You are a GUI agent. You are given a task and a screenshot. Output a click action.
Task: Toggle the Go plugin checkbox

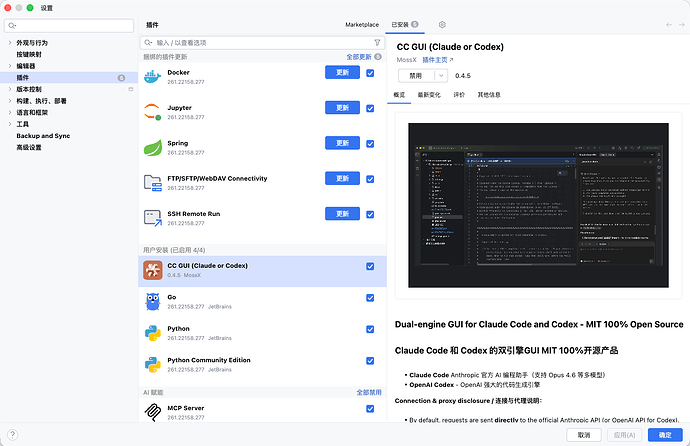(x=370, y=298)
